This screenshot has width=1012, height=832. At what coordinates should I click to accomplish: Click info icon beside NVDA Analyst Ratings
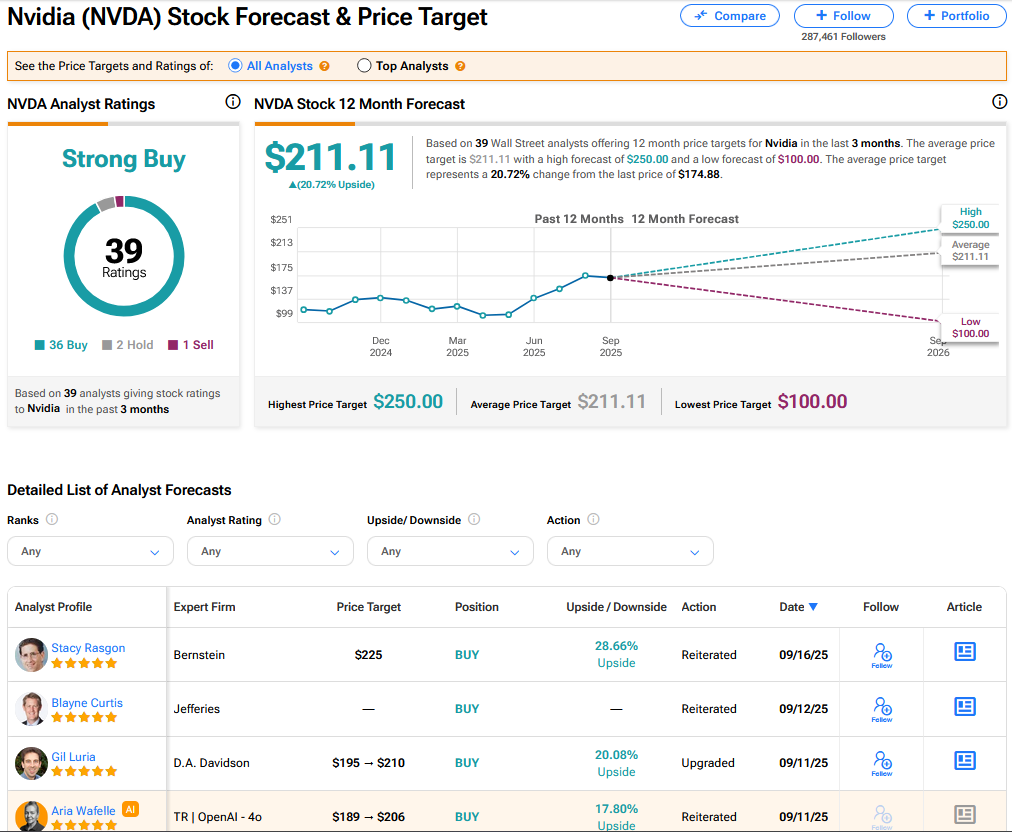point(233,102)
